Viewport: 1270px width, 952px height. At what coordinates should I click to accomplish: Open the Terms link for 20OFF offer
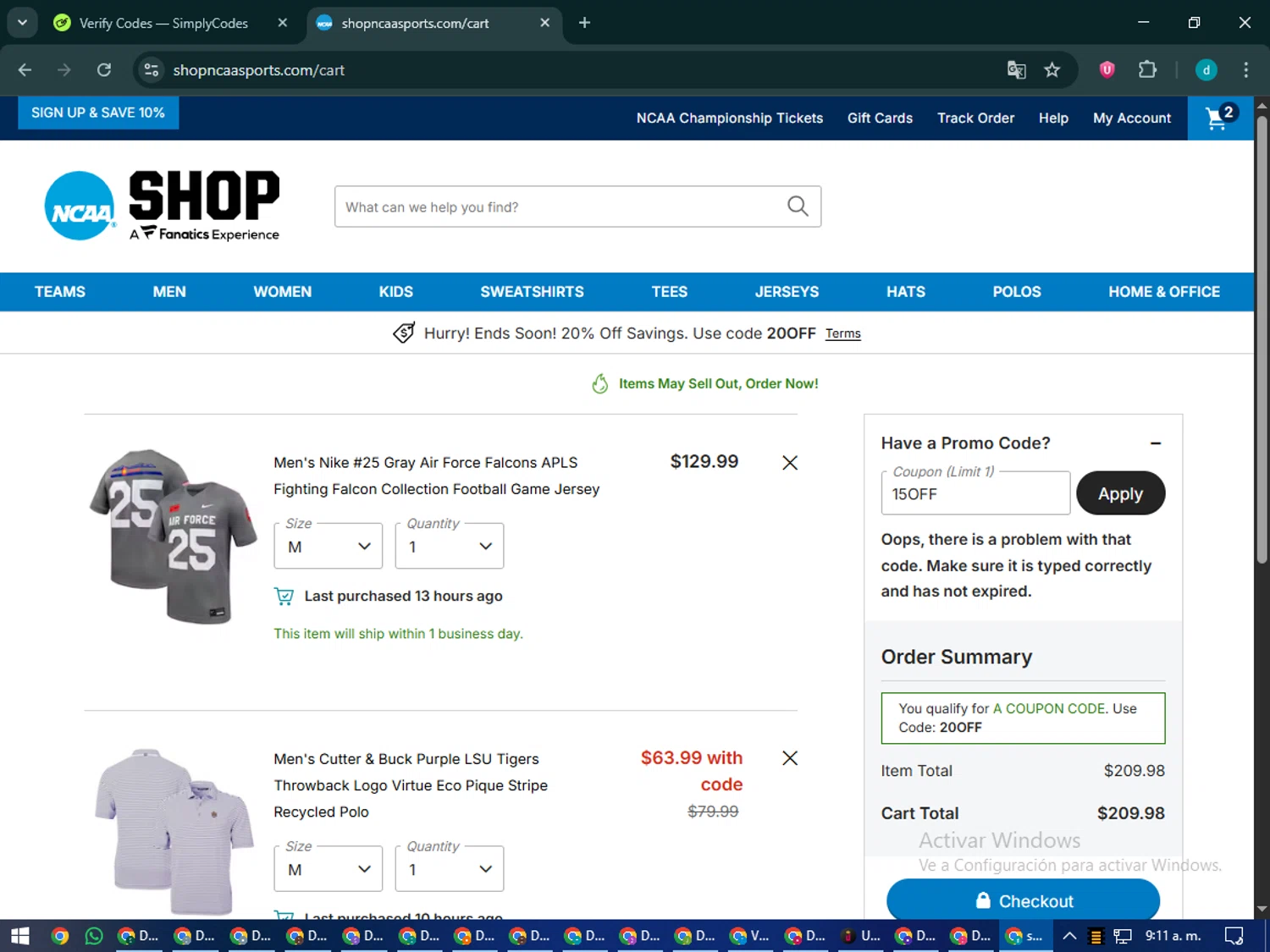click(x=843, y=334)
